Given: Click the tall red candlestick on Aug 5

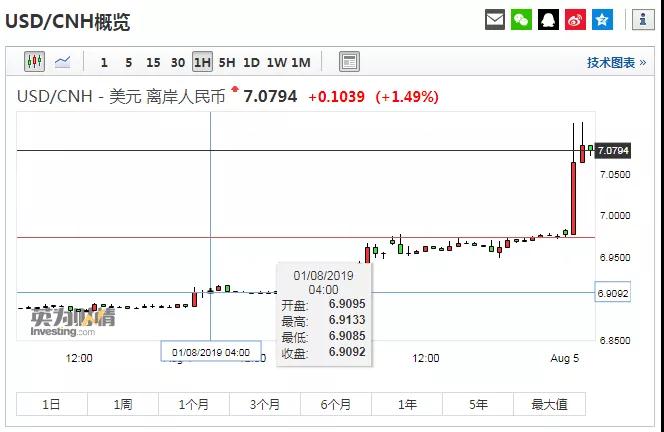Looking at the screenshot, I should pos(573,196).
